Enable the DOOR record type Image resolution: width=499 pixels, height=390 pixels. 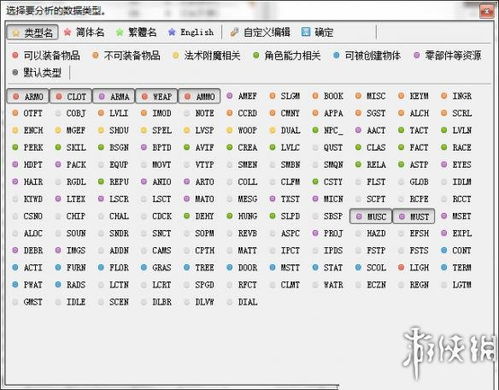click(x=242, y=268)
